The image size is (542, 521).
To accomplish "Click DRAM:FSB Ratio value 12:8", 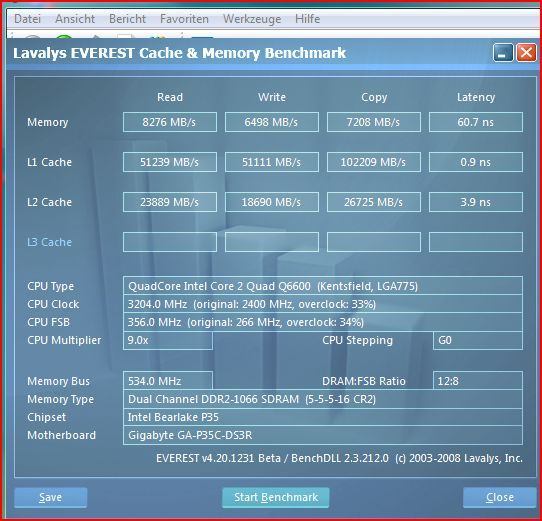I will 478,381.
